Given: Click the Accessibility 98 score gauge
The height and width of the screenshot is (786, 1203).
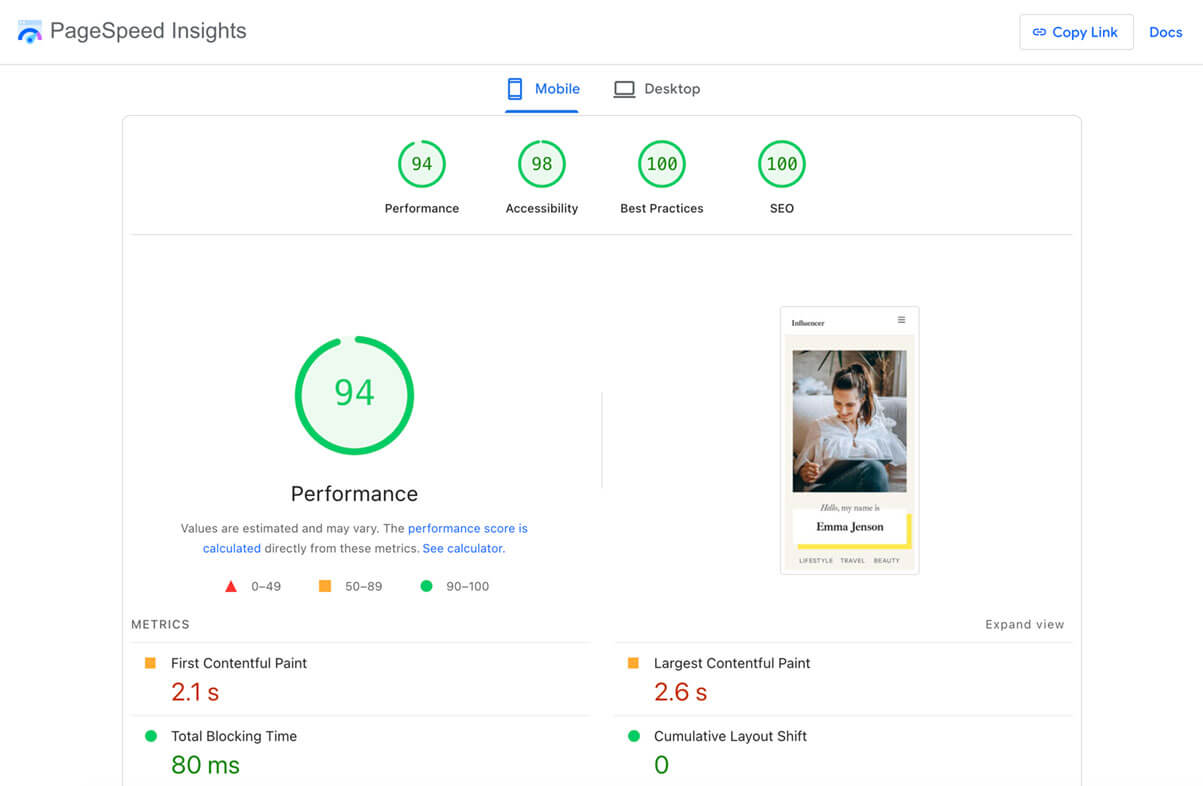Looking at the screenshot, I should pyautogui.click(x=542, y=164).
